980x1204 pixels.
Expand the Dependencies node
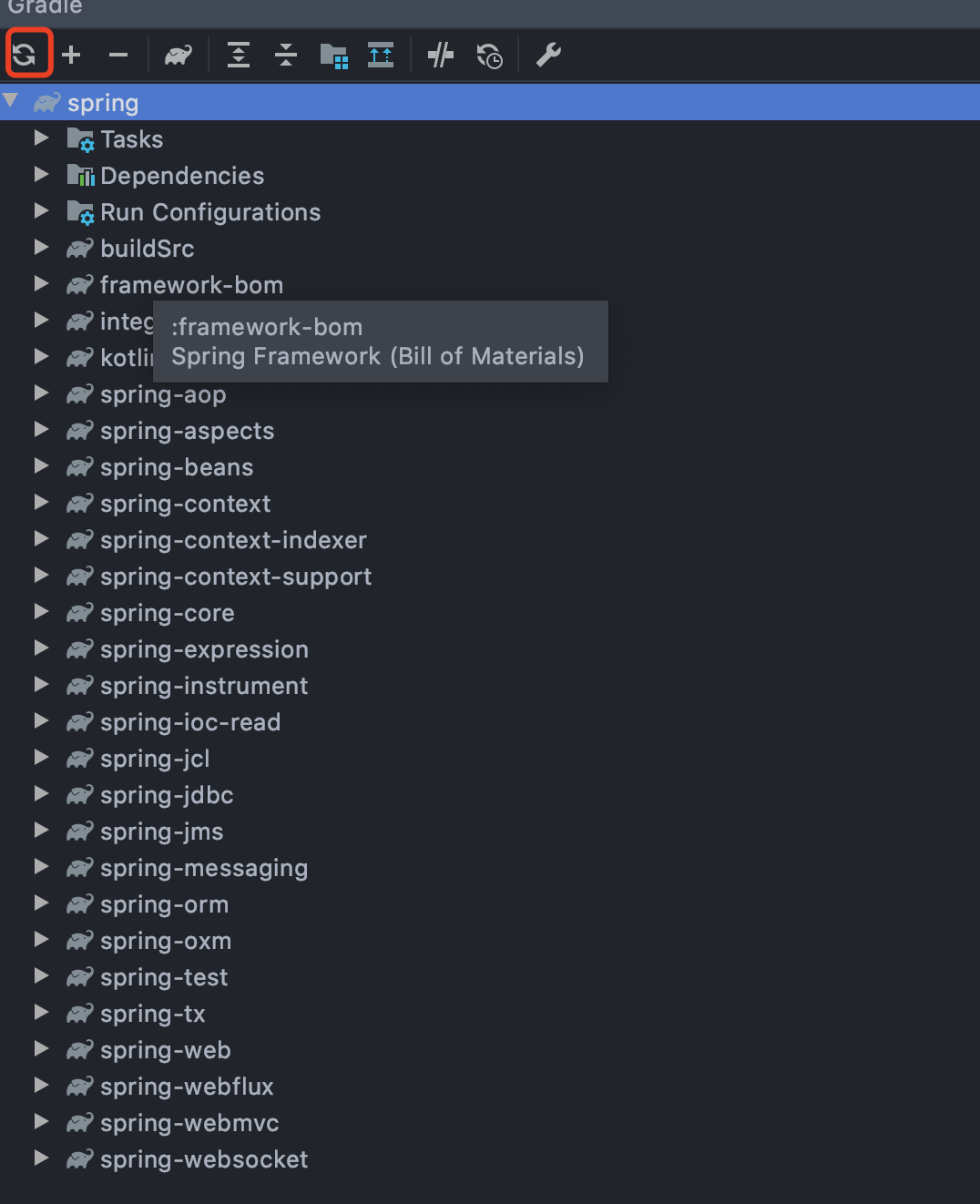41,175
